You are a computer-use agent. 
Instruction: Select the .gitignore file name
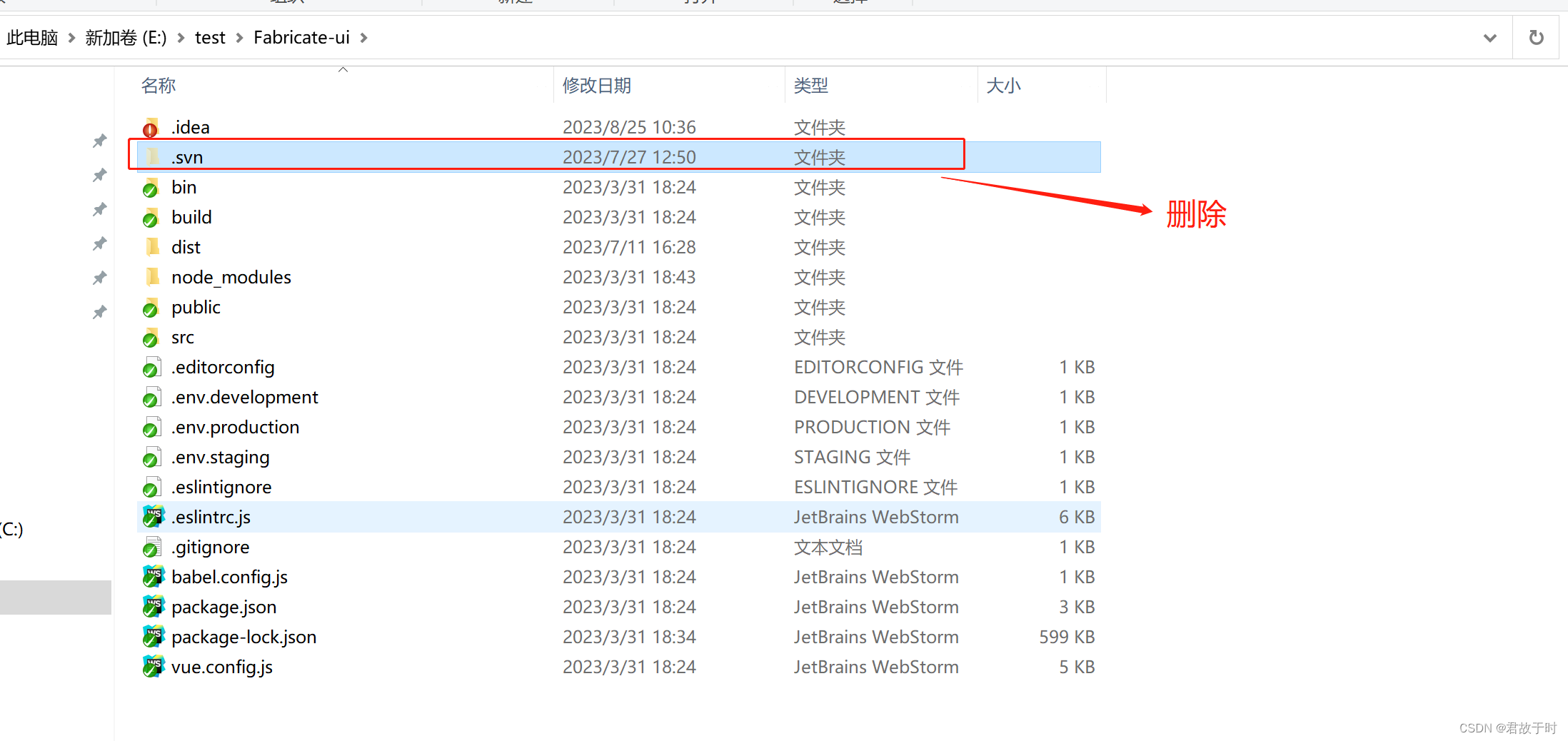coord(211,547)
